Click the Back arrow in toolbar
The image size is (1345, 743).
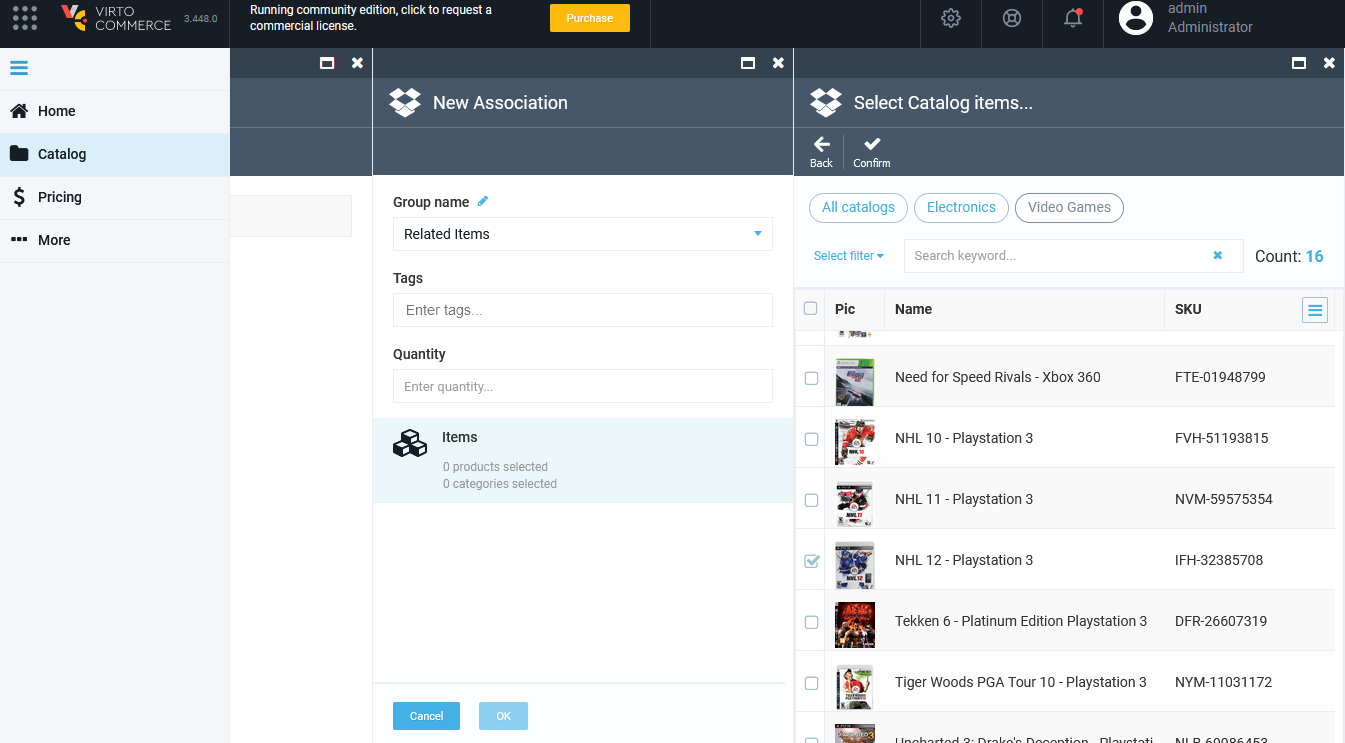pos(821,152)
